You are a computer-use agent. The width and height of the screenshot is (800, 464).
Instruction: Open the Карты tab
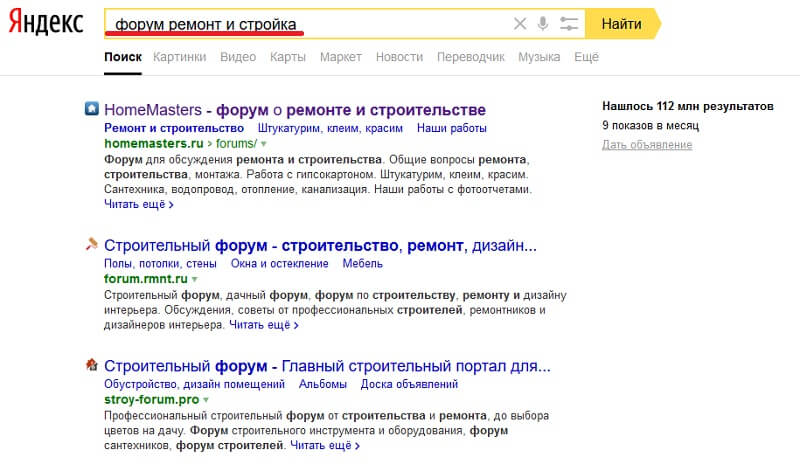(x=288, y=57)
